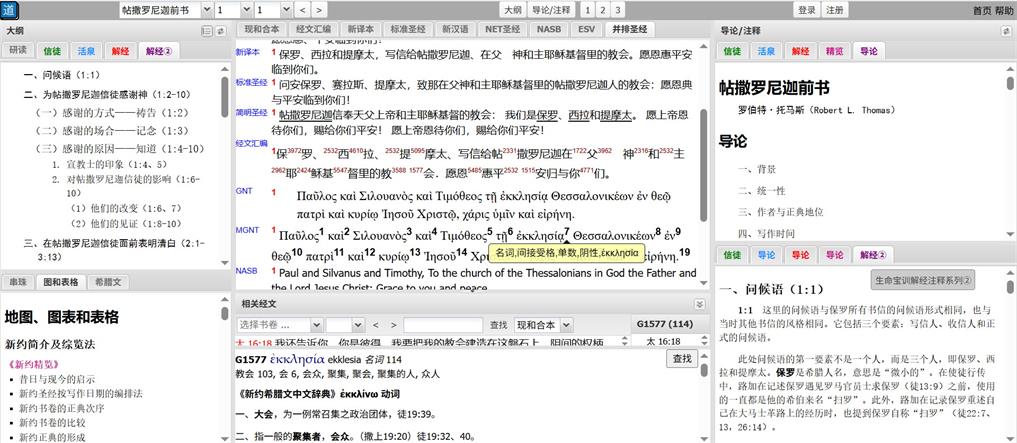Click the 大纲 button in top toolbar
The image size is (1017, 443).
[512, 10]
